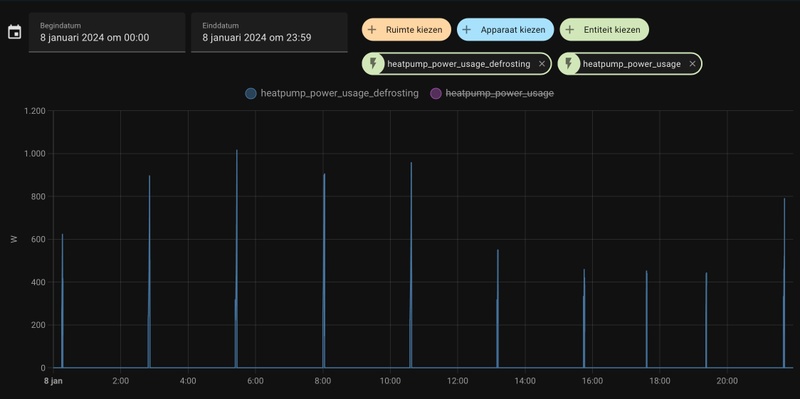The width and height of the screenshot is (800, 399).
Task: Open the calendar date range picker icon
Action: (x=15, y=32)
